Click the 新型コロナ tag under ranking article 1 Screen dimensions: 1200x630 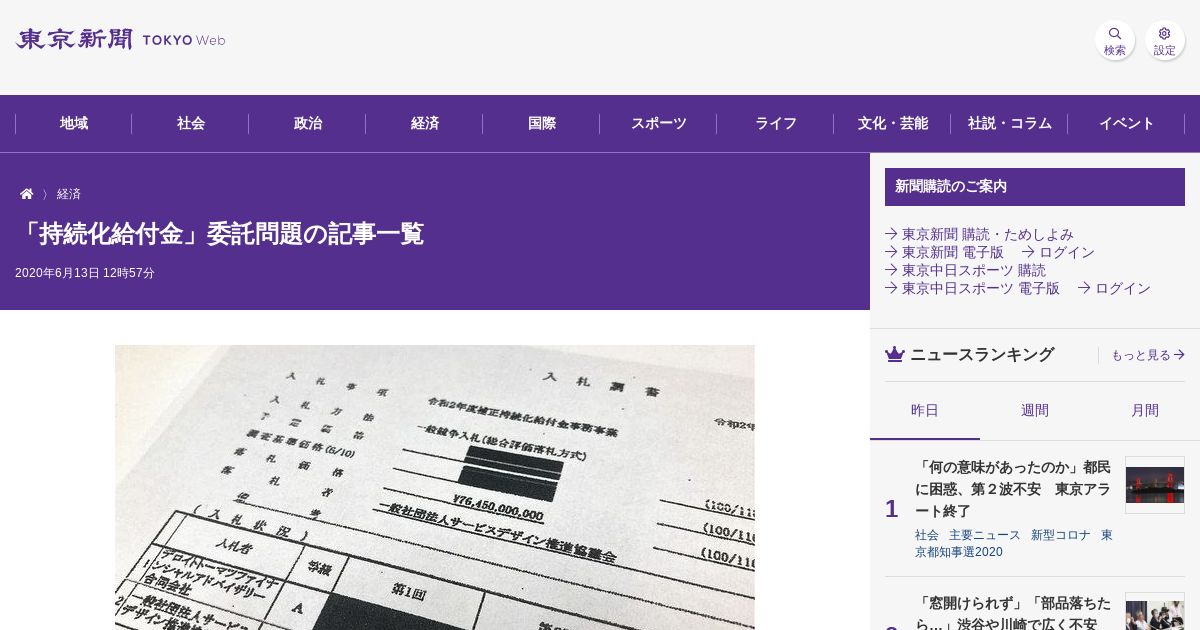tap(1061, 535)
